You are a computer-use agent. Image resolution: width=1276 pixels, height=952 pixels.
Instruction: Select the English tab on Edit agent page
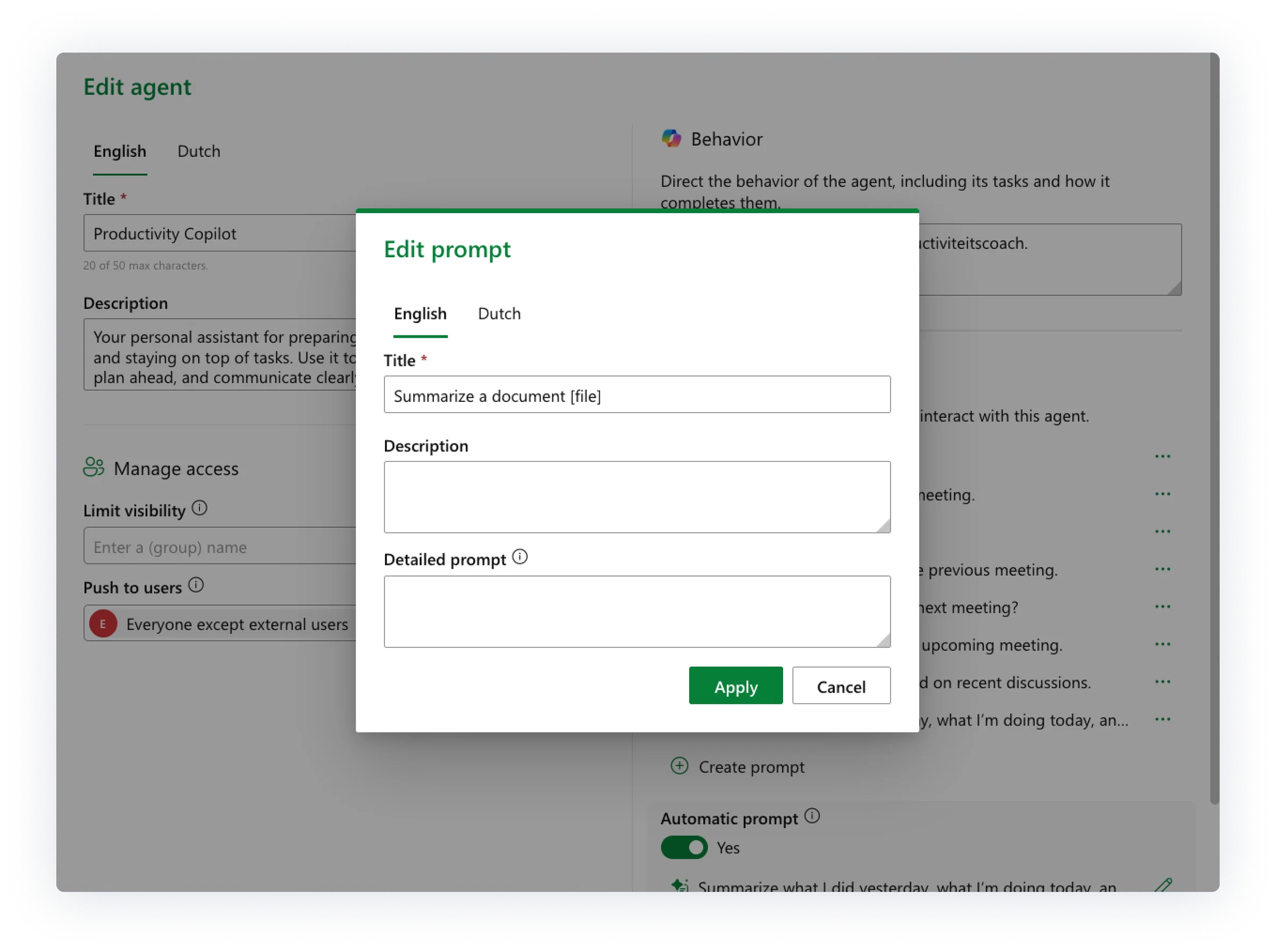pyautogui.click(x=120, y=151)
